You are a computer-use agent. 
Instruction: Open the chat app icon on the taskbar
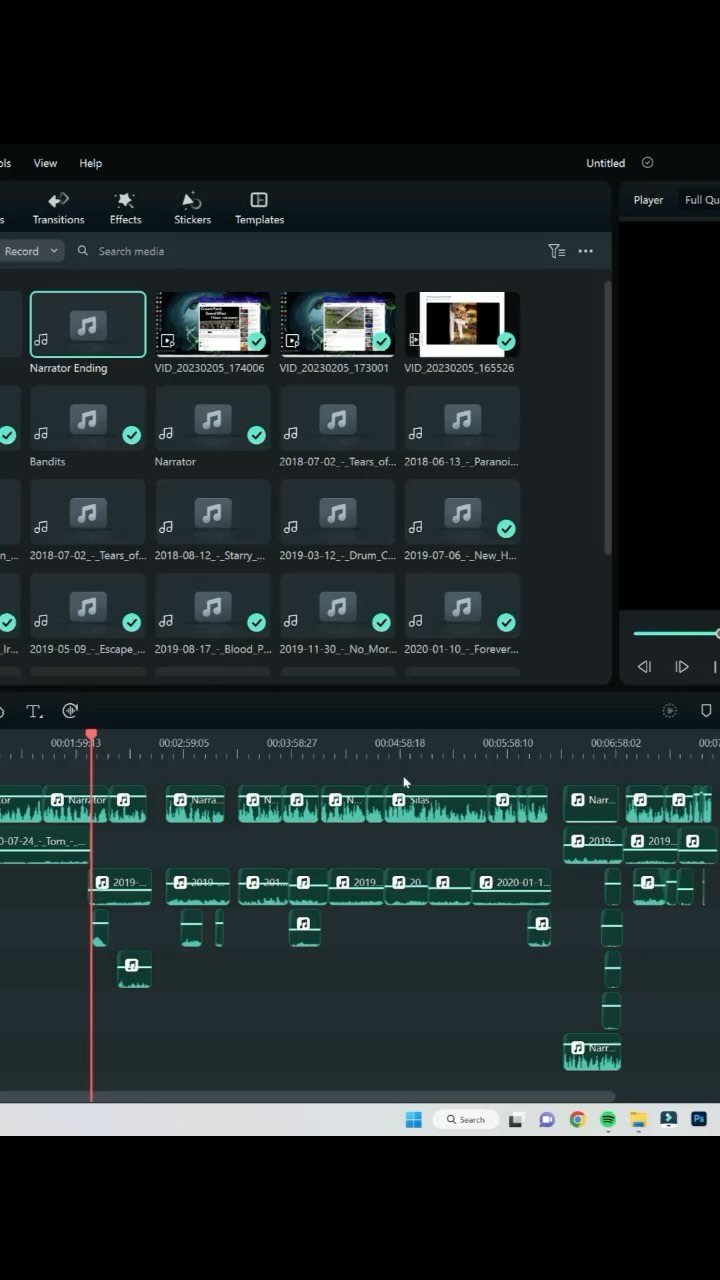pyautogui.click(x=546, y=1120)
